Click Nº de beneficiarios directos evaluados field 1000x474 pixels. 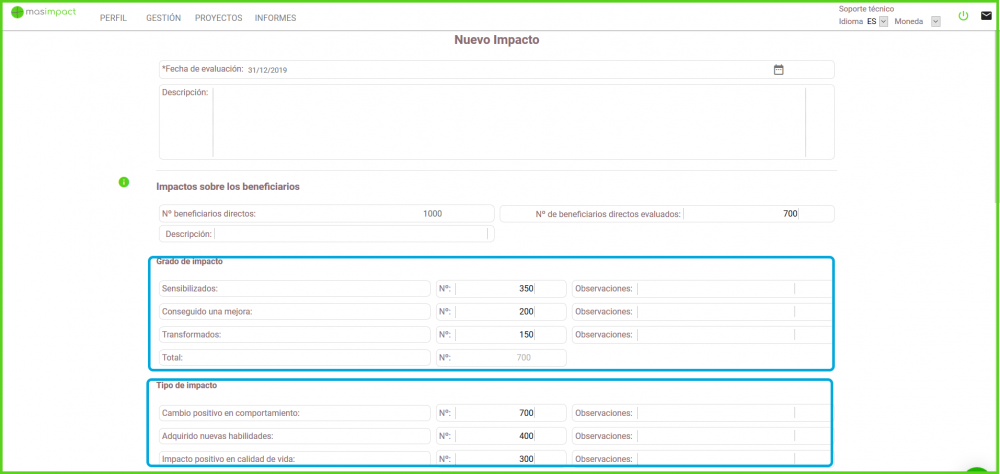point(741,214)
